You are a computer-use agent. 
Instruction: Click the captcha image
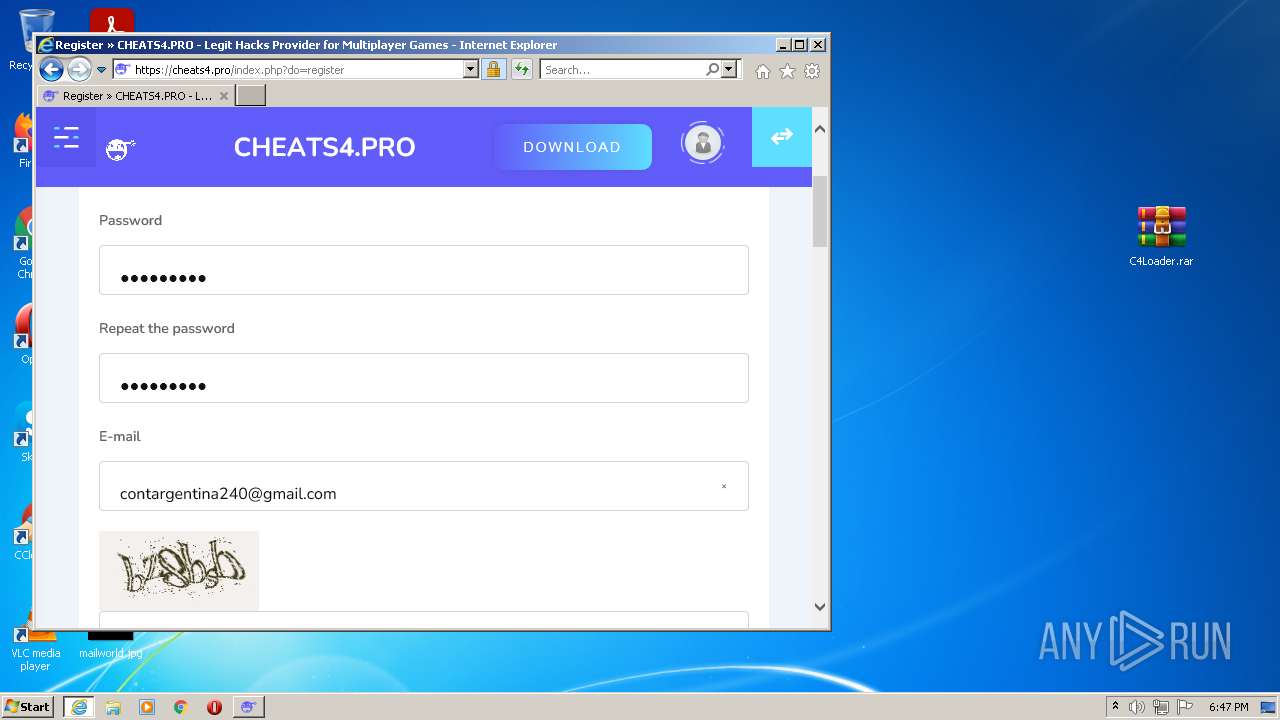(x=179, y=571)
